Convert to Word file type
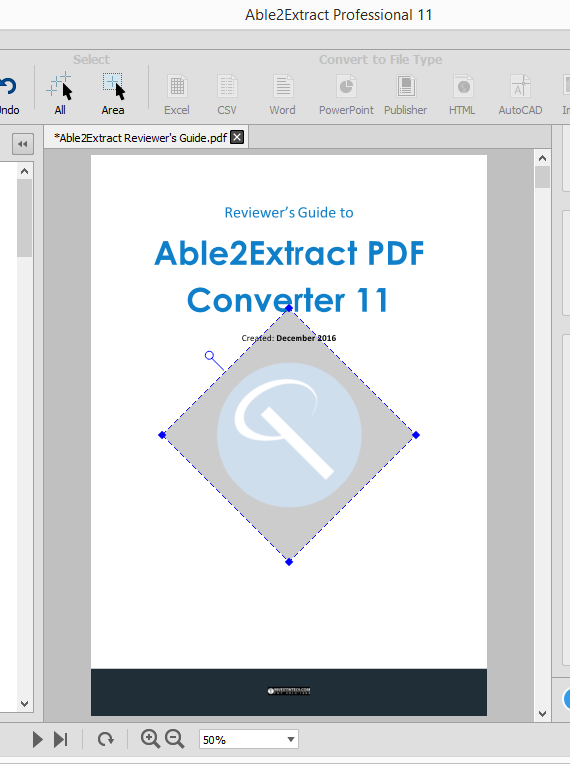 coord(283,95)
